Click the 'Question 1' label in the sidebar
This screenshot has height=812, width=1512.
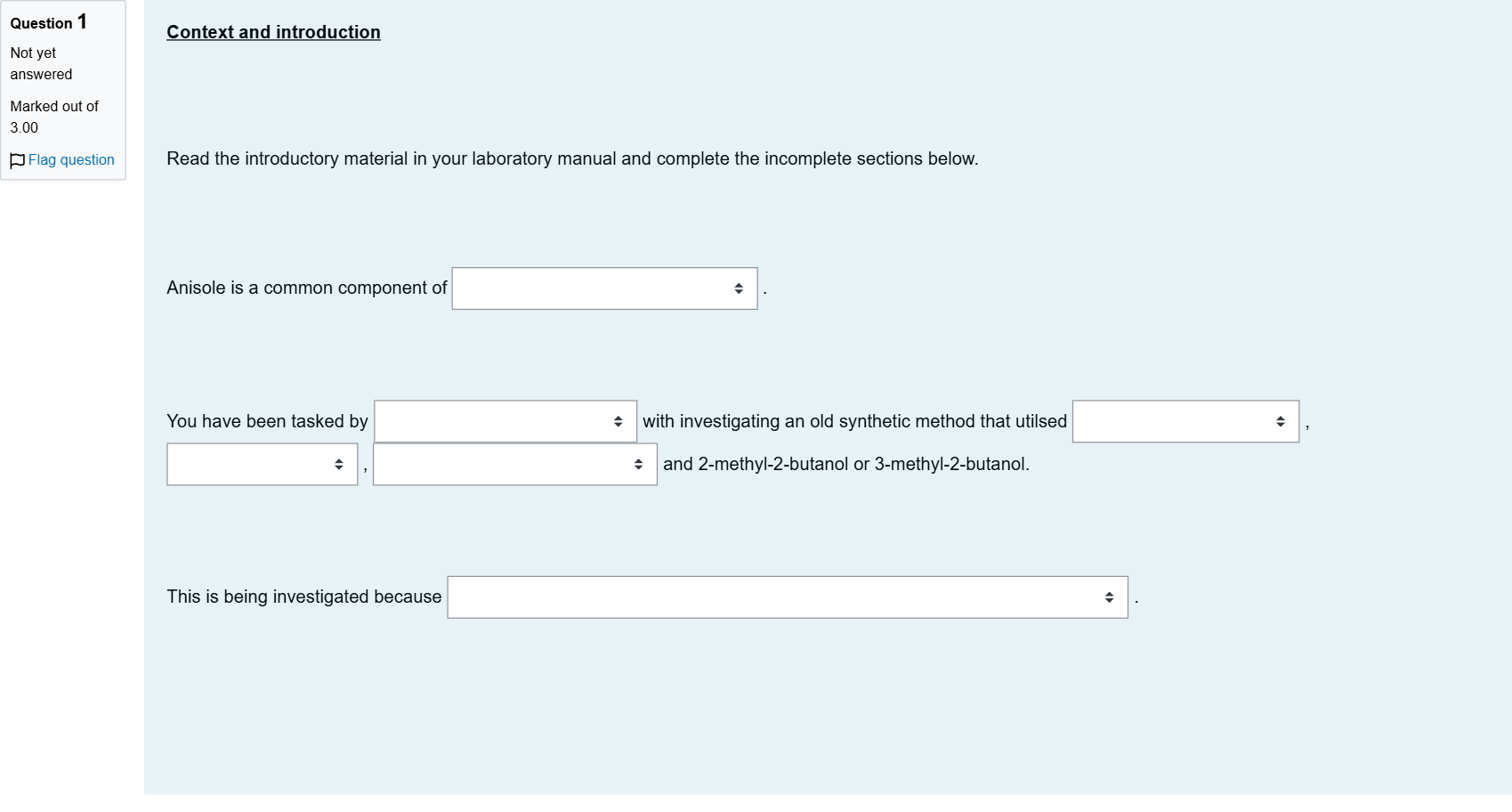point(49,22)
